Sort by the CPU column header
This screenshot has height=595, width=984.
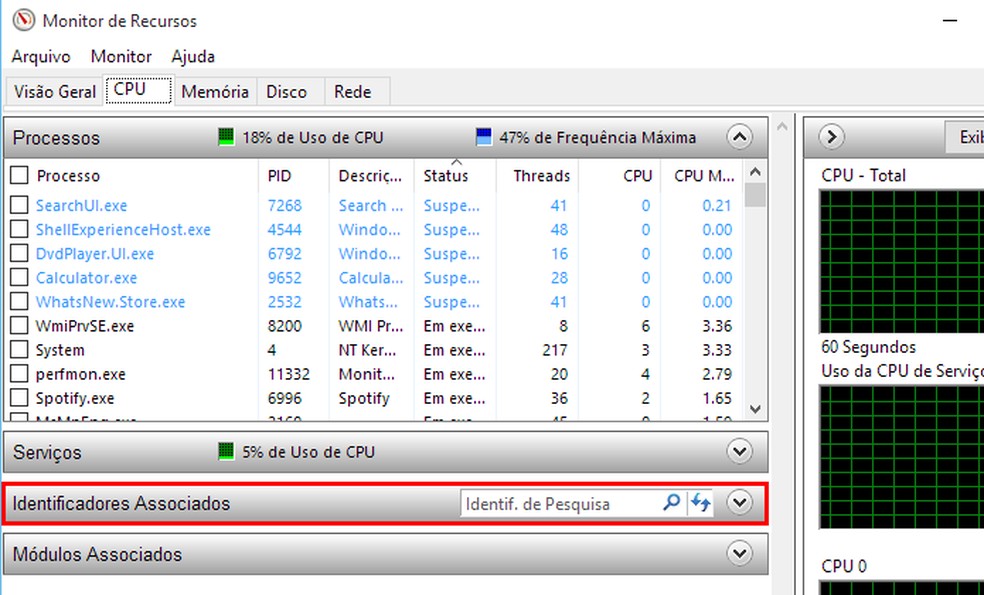click(x=638, y=176)
